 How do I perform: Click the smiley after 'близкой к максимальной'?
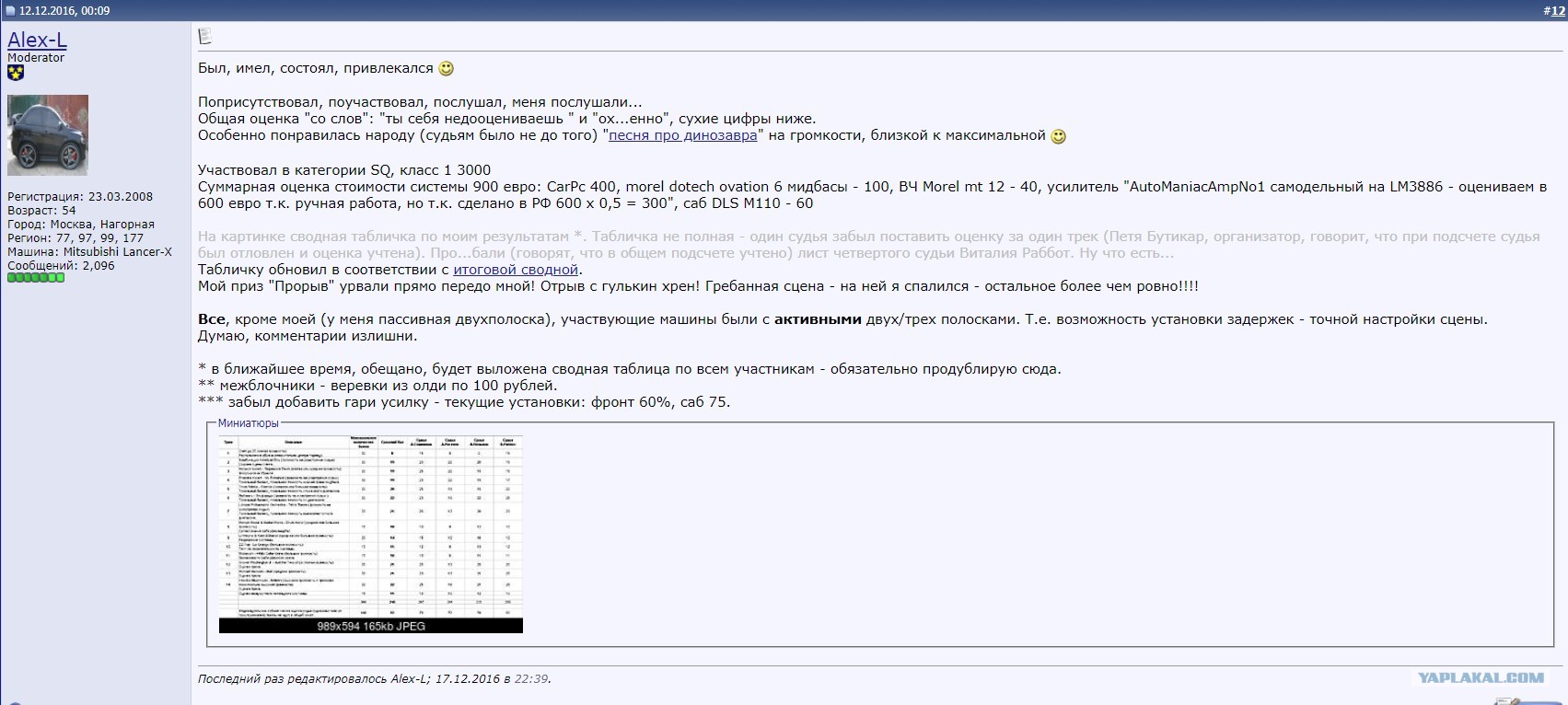(1059, 136)
